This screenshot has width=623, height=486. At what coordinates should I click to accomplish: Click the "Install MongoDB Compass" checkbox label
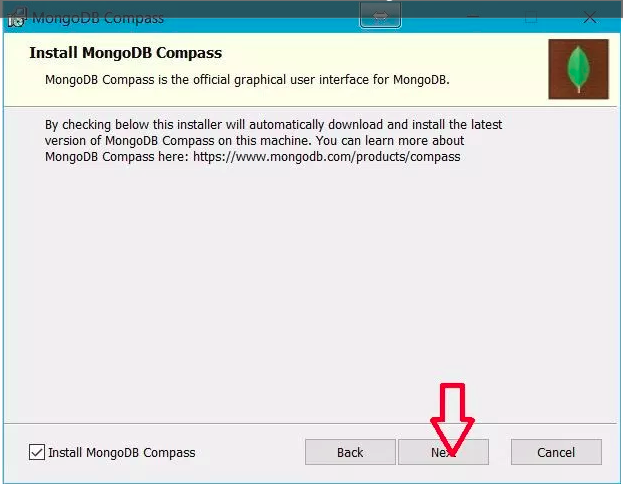point(122,452)
